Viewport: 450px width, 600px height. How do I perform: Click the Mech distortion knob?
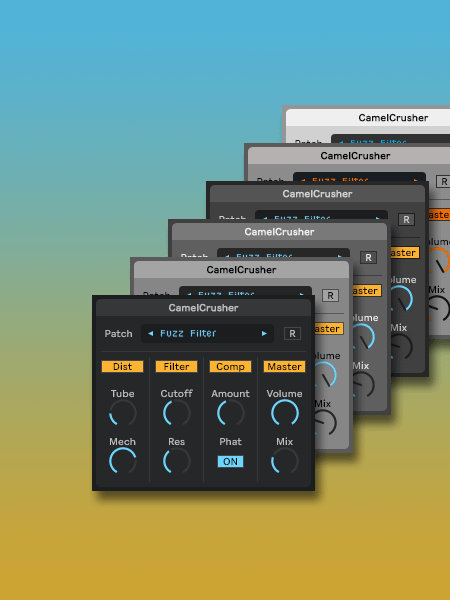[x=122, y=461]
